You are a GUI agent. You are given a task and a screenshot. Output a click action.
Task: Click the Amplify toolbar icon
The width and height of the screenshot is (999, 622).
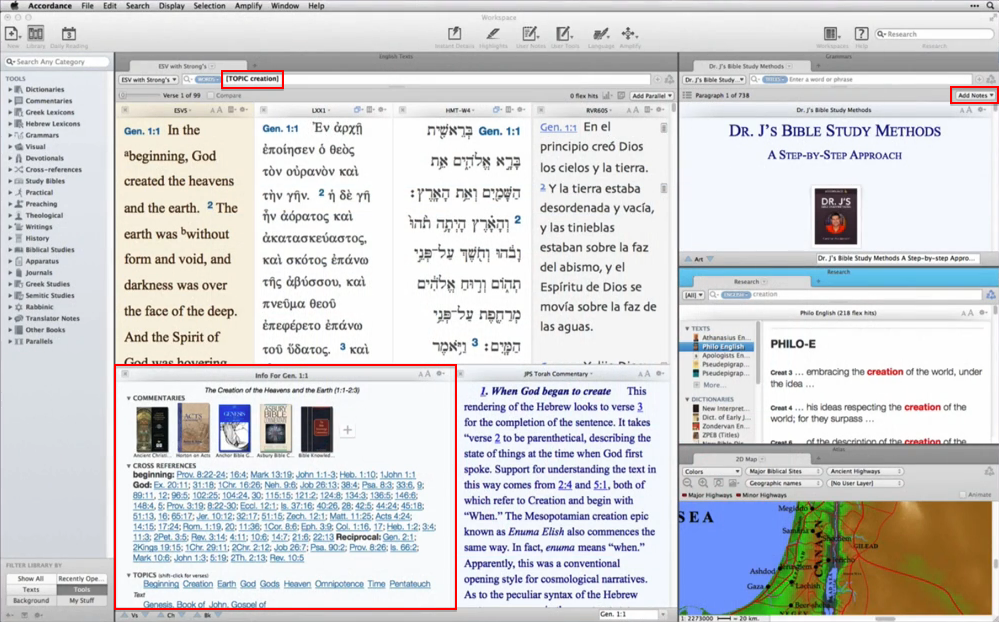[630, 35]
